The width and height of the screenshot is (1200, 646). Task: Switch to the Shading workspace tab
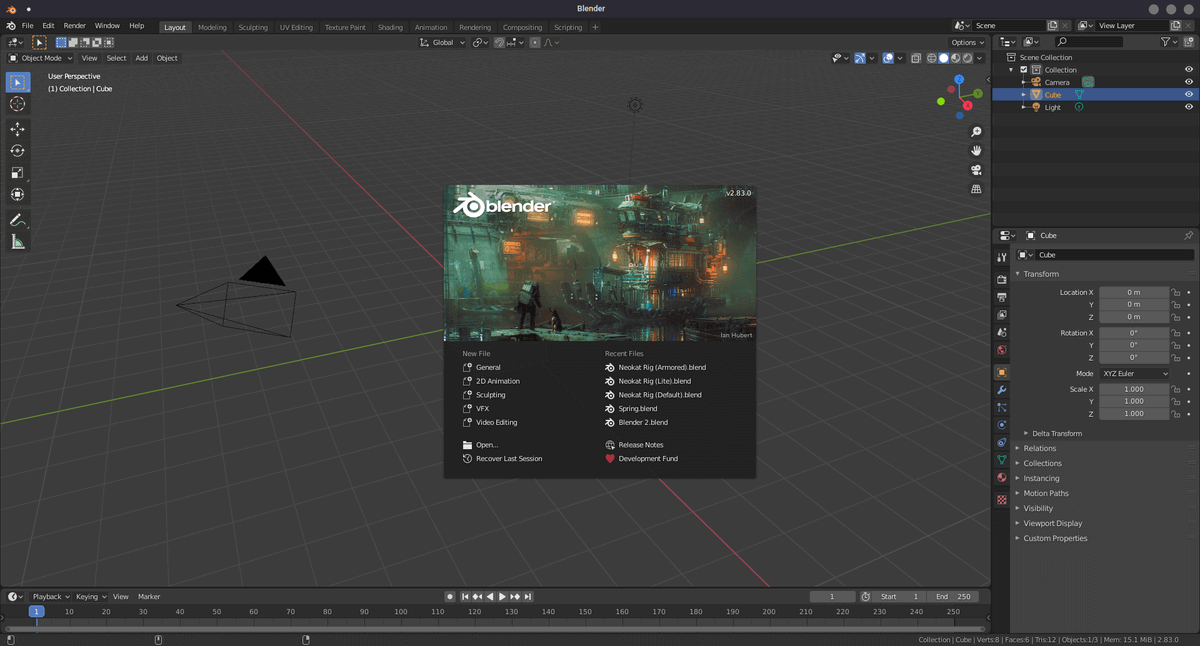(390, 28)
